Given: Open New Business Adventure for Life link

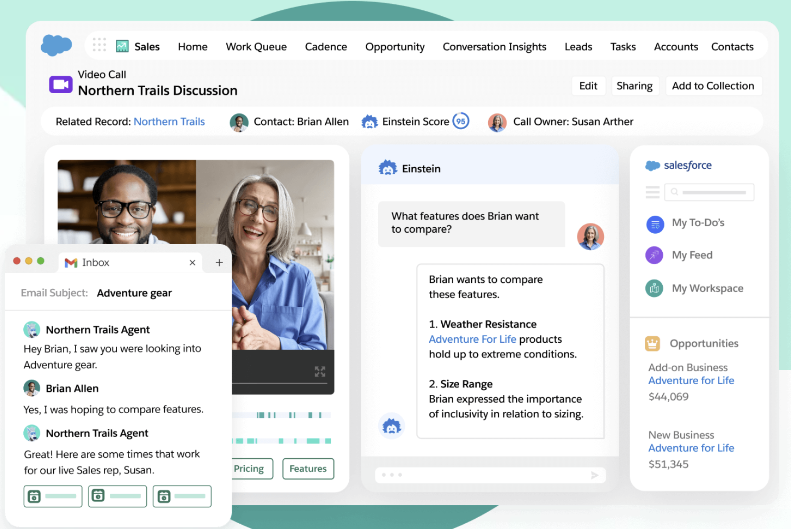Looking at the screenshot, I should pos(691,448).
